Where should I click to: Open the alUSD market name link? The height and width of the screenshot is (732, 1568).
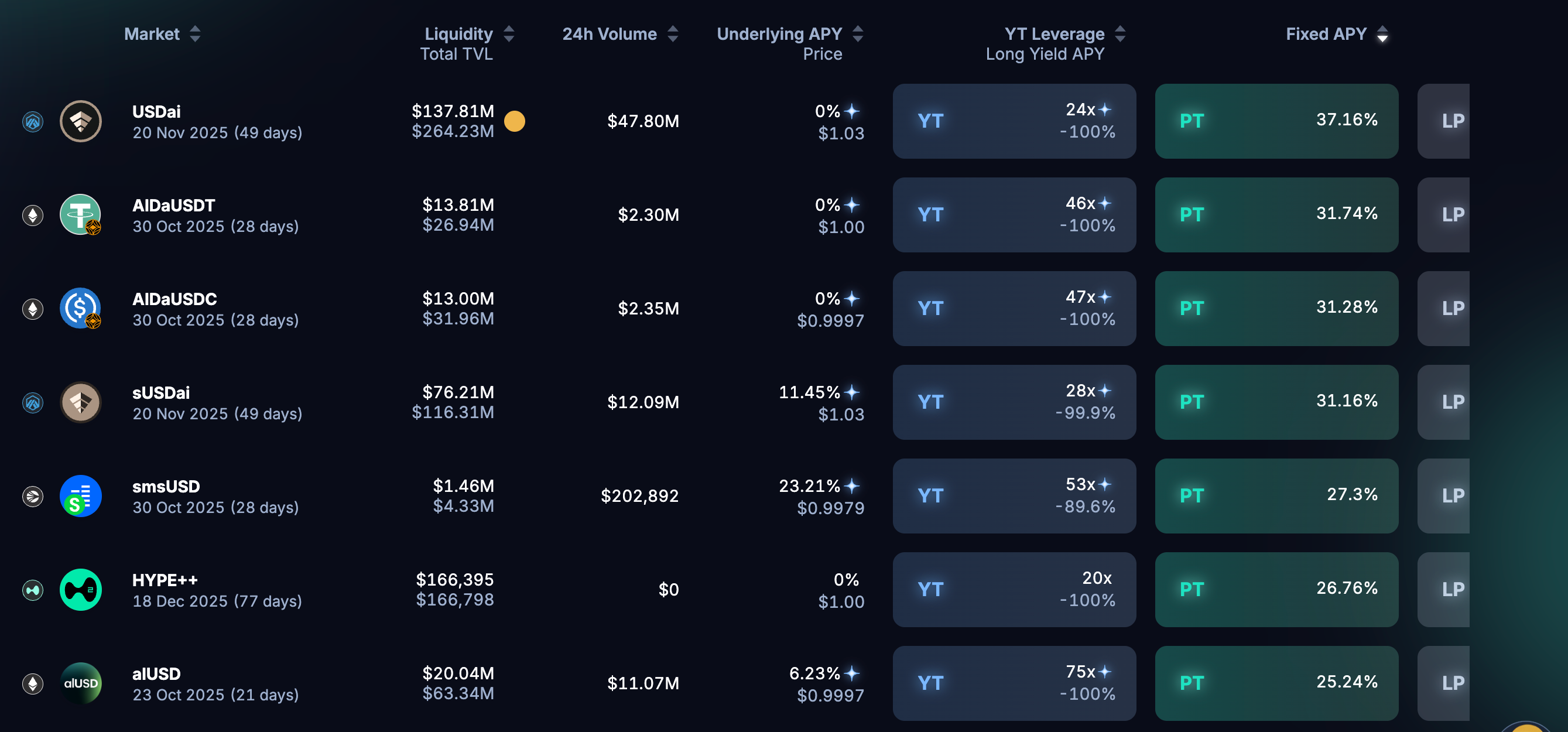156,673
